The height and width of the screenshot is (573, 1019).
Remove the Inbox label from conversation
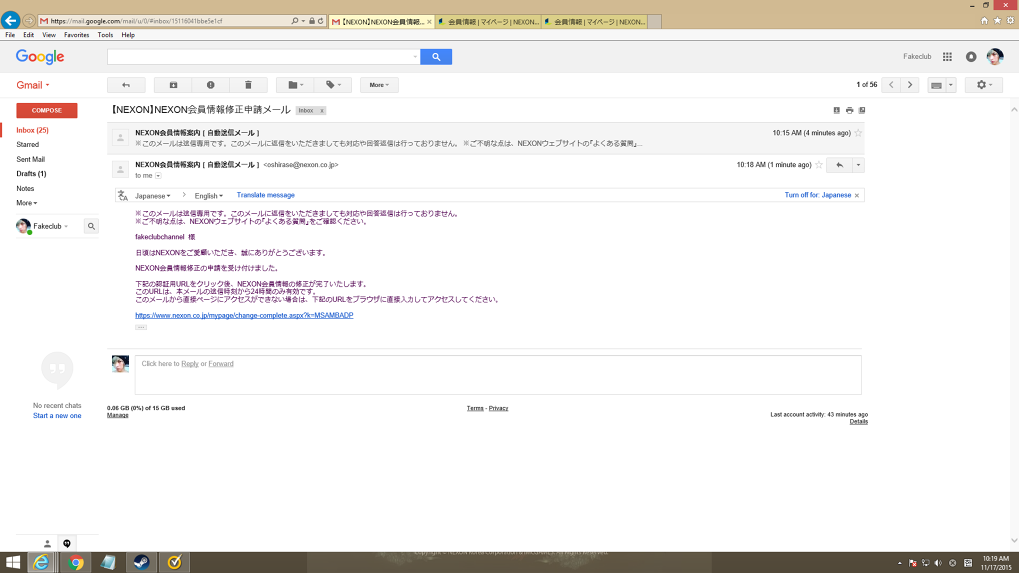tap(322, 110)
